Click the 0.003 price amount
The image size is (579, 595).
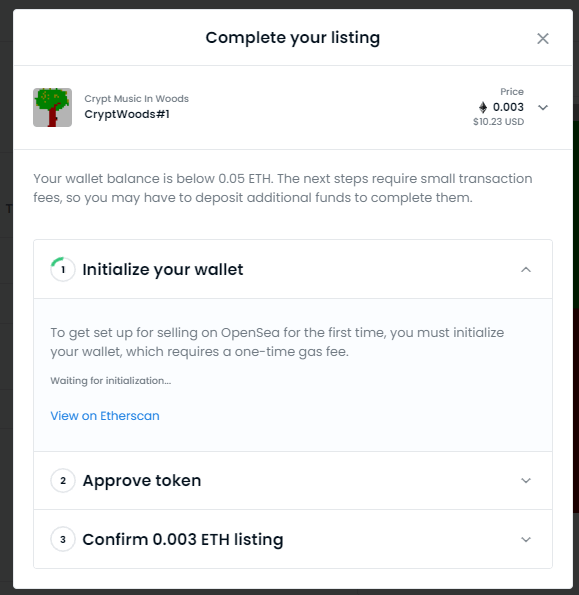(508, 107)
